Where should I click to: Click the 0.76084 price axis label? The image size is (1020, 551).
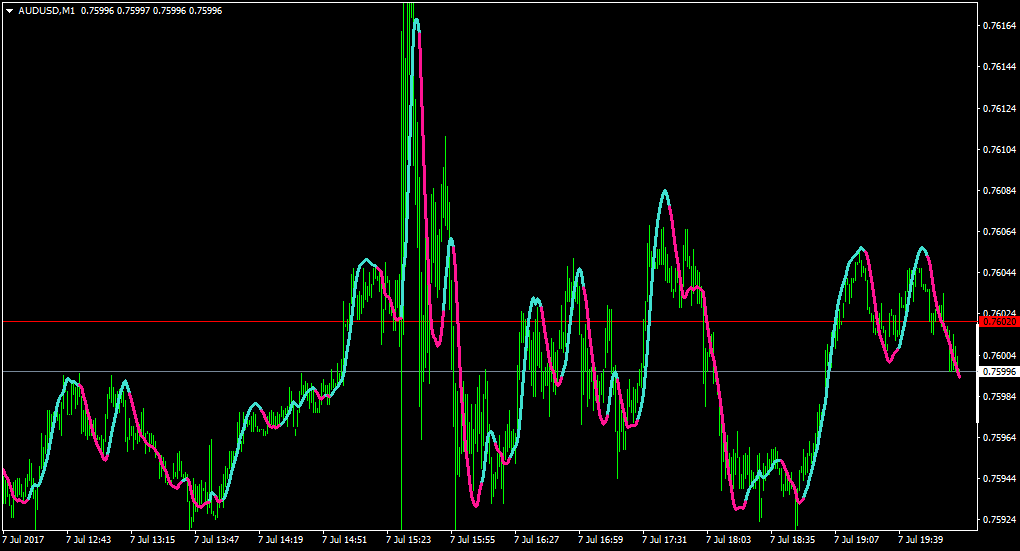point(999,191)
